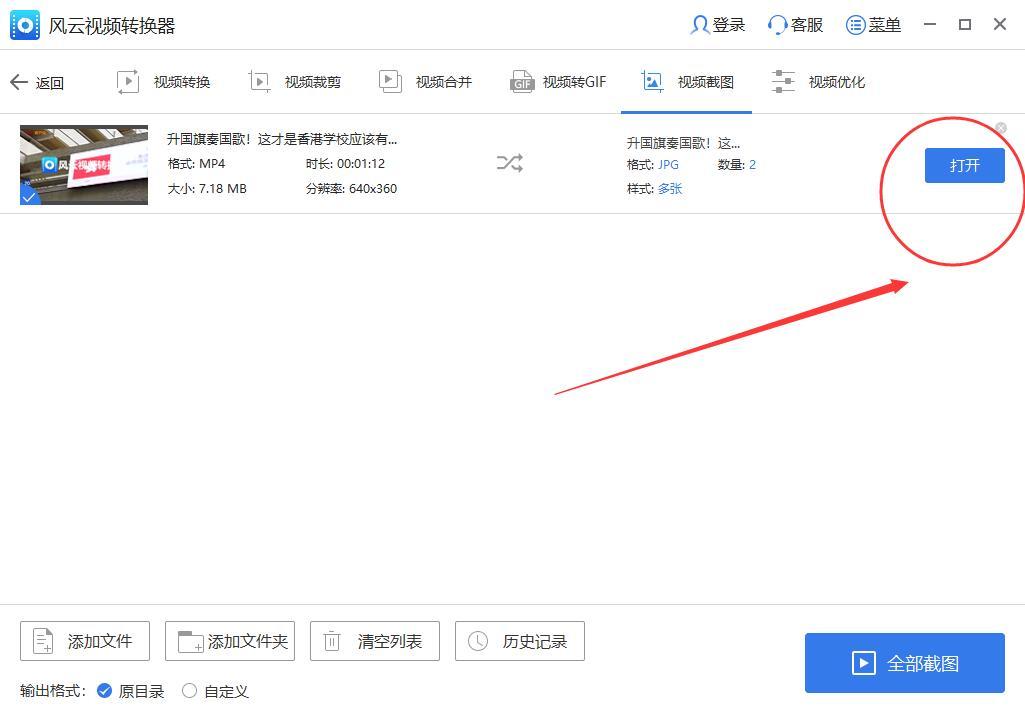Click the 添加文件 button
Image resolution: width=1025 pixels, height=720 pixels.
tap(85, 641)
